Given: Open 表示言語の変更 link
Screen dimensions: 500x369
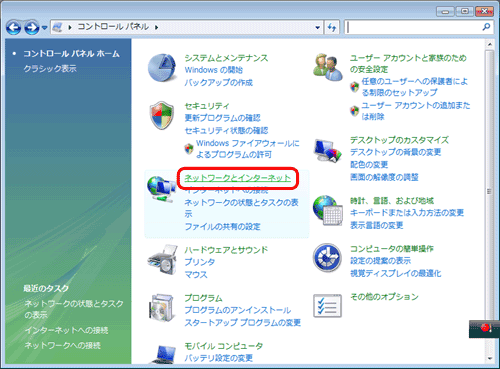Looking at the screenshot, I should pyautogui.click(x=376, y=225).
